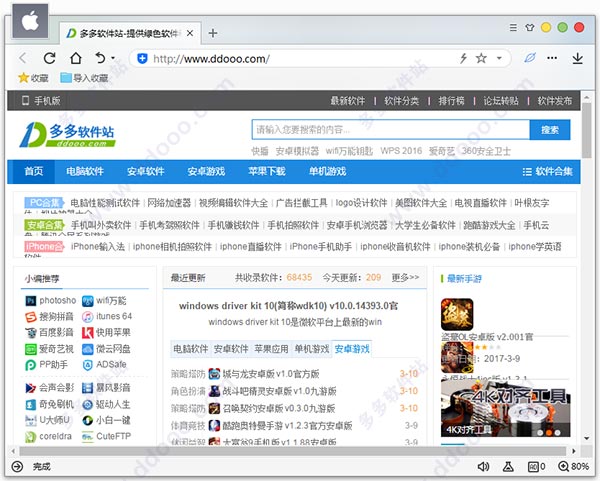Select 首页 in the navigation bar
Screen dimensions: 600x481
tap(33, 171)
